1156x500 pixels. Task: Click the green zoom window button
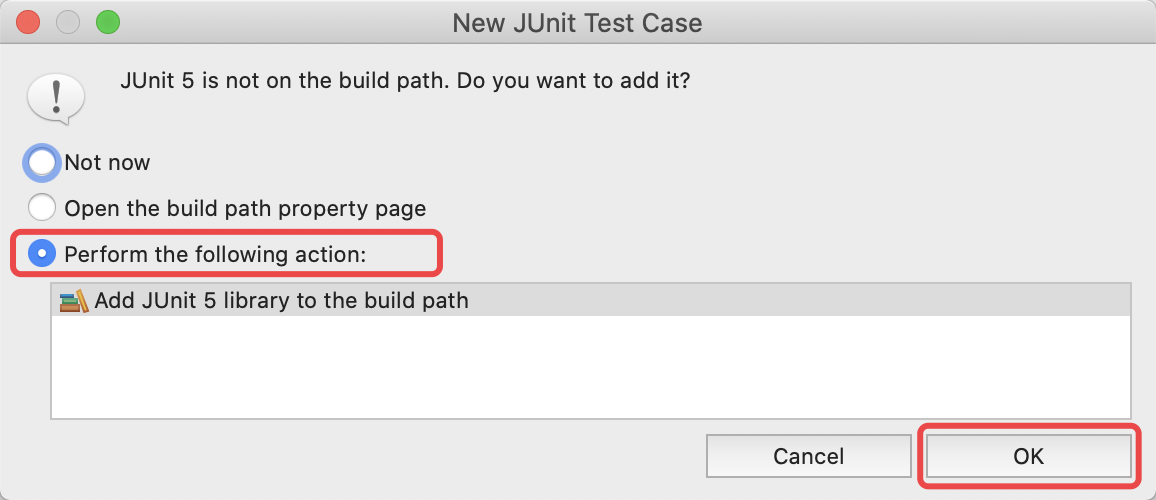click(108, 22)
